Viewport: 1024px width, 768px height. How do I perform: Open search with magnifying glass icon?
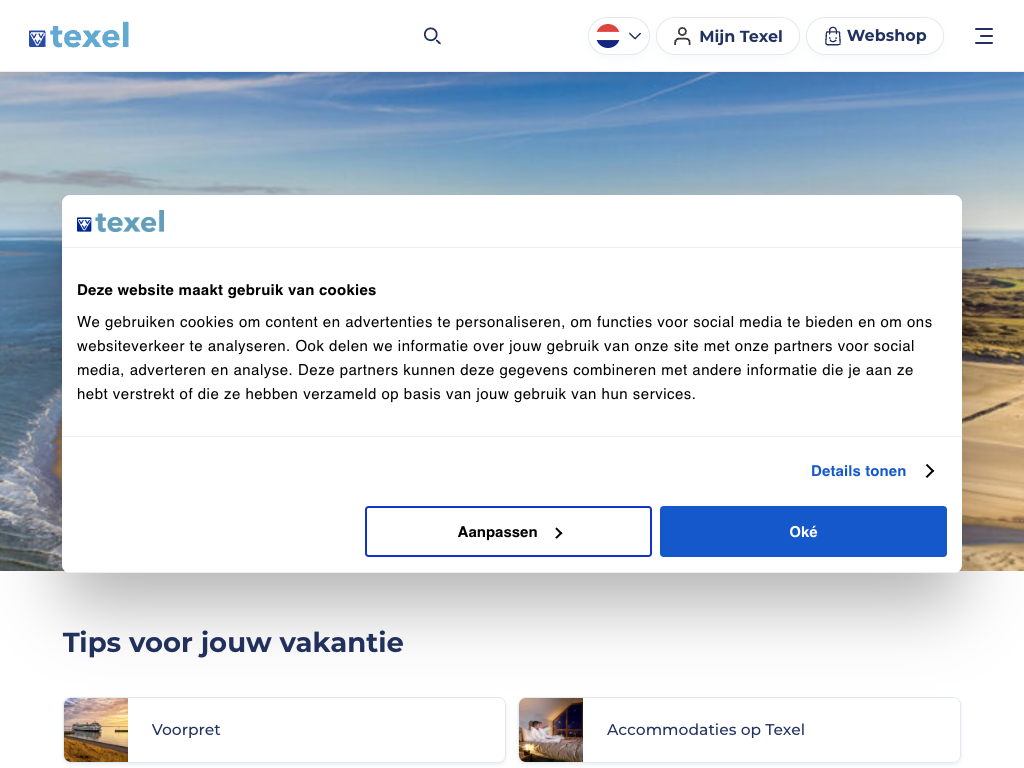[x=432, y=36]
